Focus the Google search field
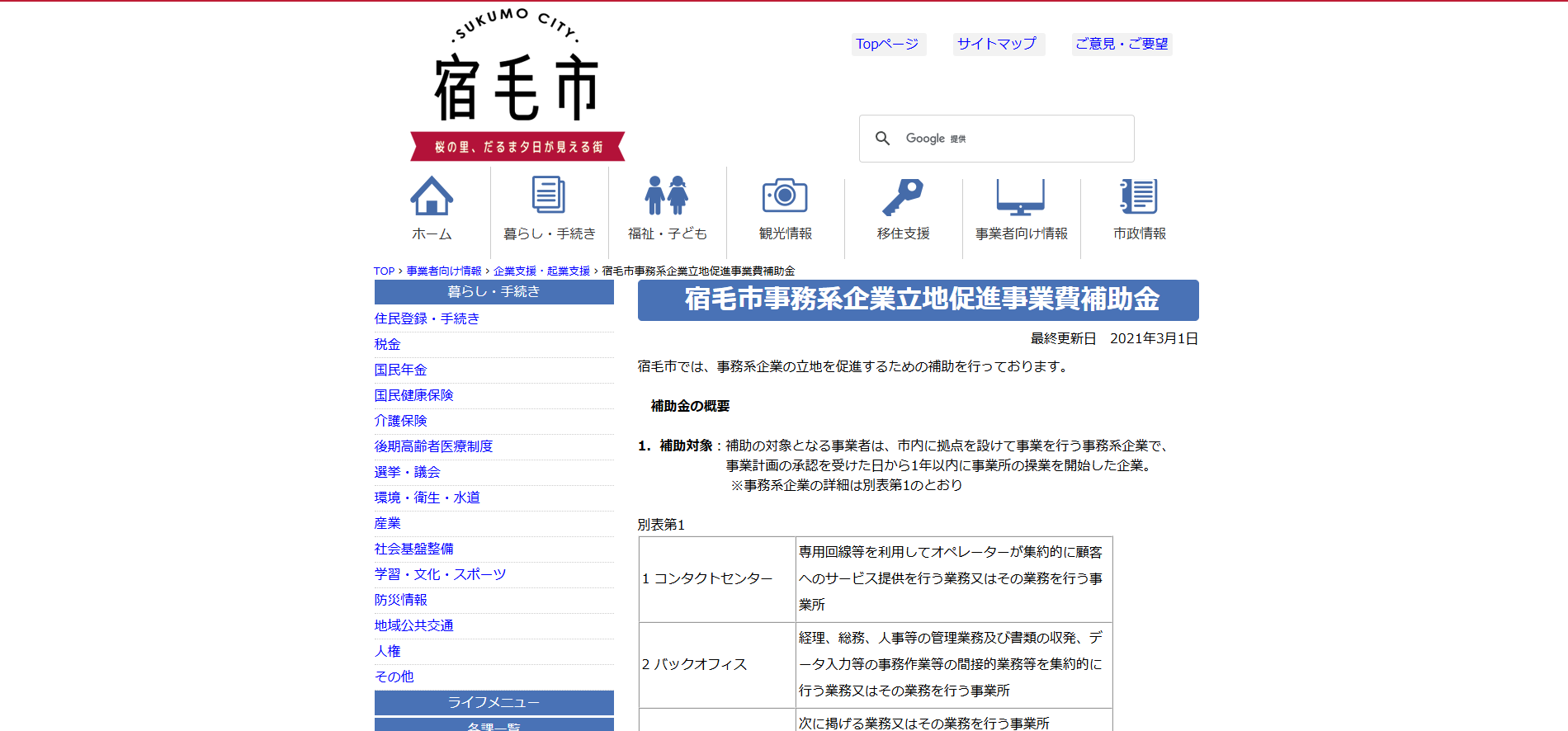The height and width of the screenshot is (731, 1568). click(997, 139)
